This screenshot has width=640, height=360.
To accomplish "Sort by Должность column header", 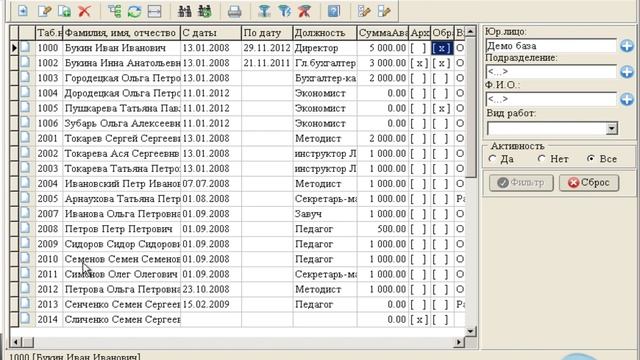I will click(325, 33).
